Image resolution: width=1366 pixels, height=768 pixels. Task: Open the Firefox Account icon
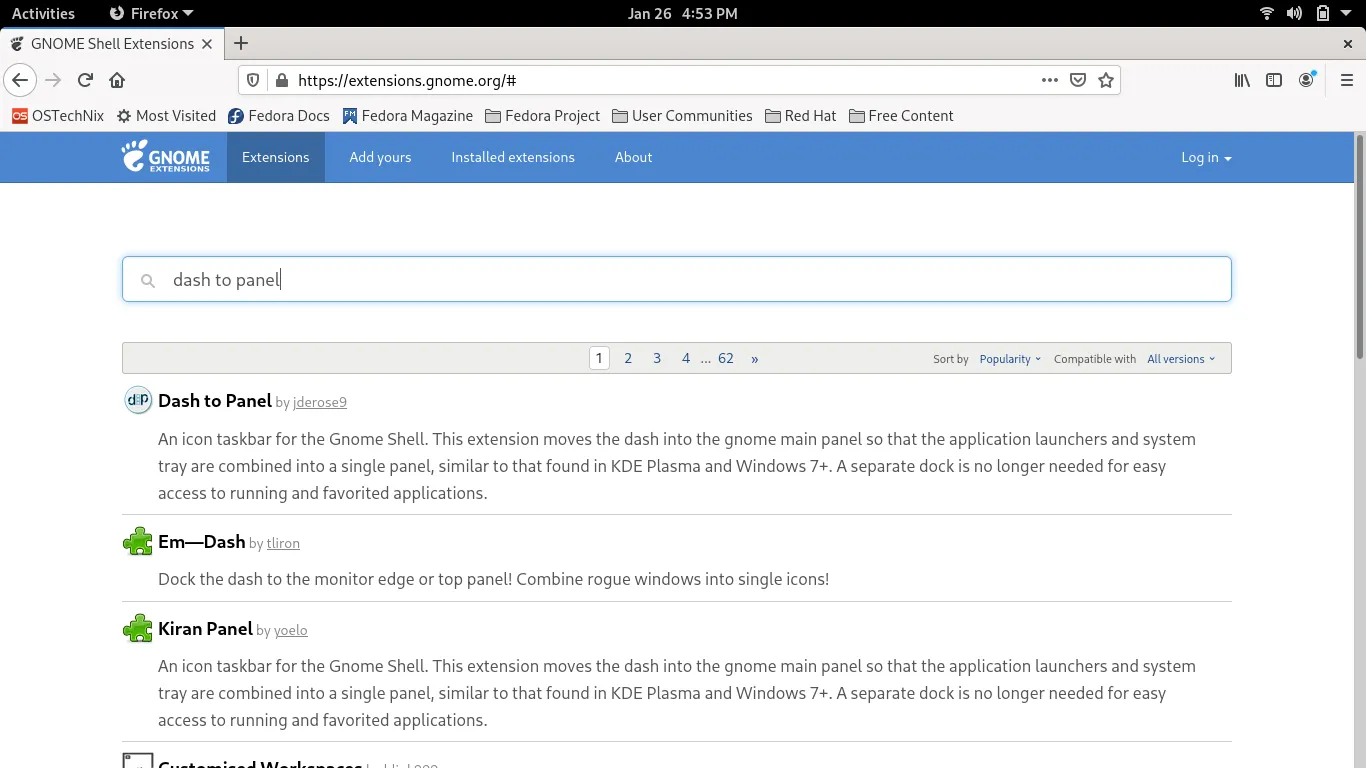click(x=1306, y=80)
